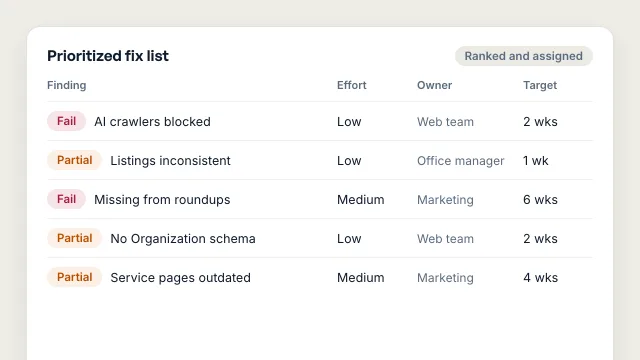Select 'AI crawlers blocked' finding
The image size is (640, 360).
click(x=152, y=122)
